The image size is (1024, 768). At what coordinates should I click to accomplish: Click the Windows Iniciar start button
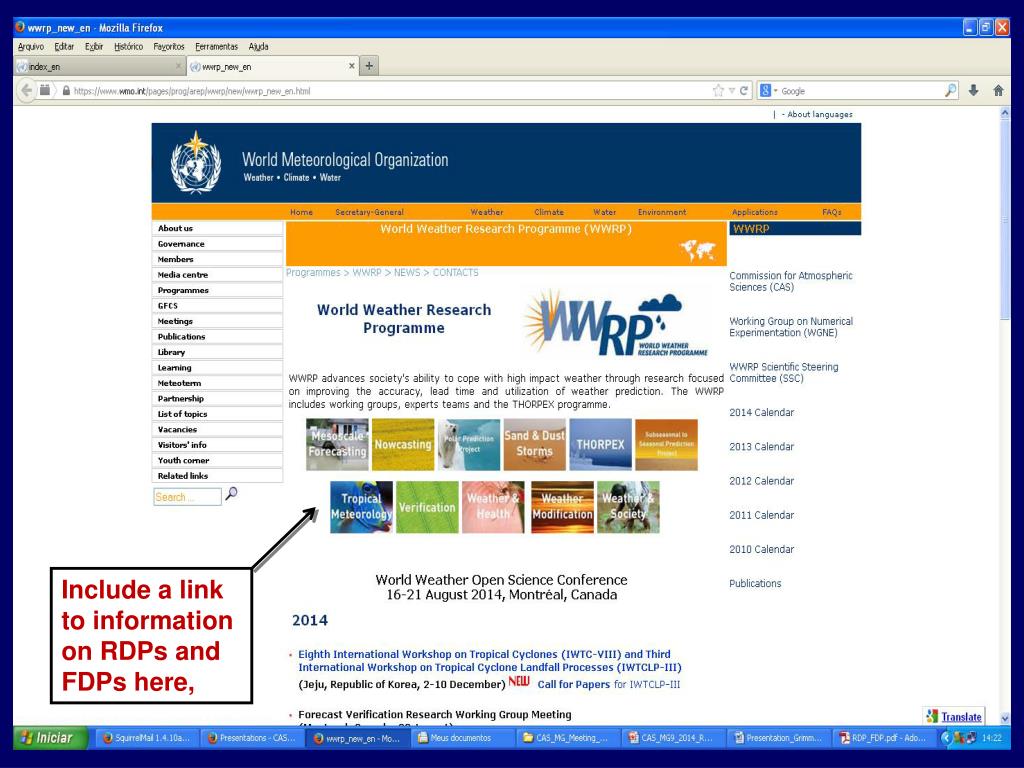tap(49, 738)
